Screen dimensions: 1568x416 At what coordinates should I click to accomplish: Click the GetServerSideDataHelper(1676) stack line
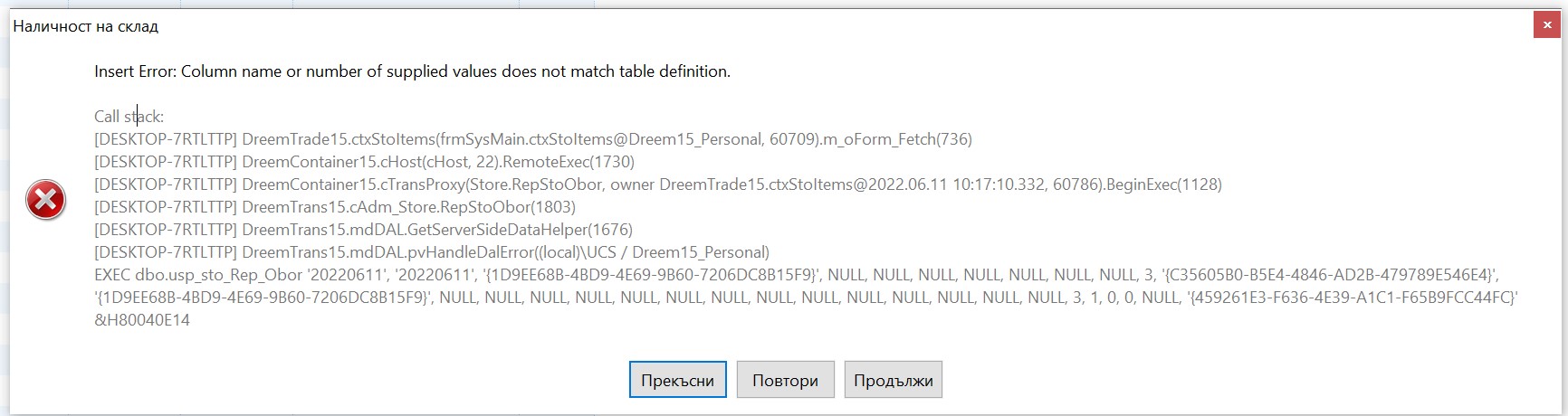[363, 230]
